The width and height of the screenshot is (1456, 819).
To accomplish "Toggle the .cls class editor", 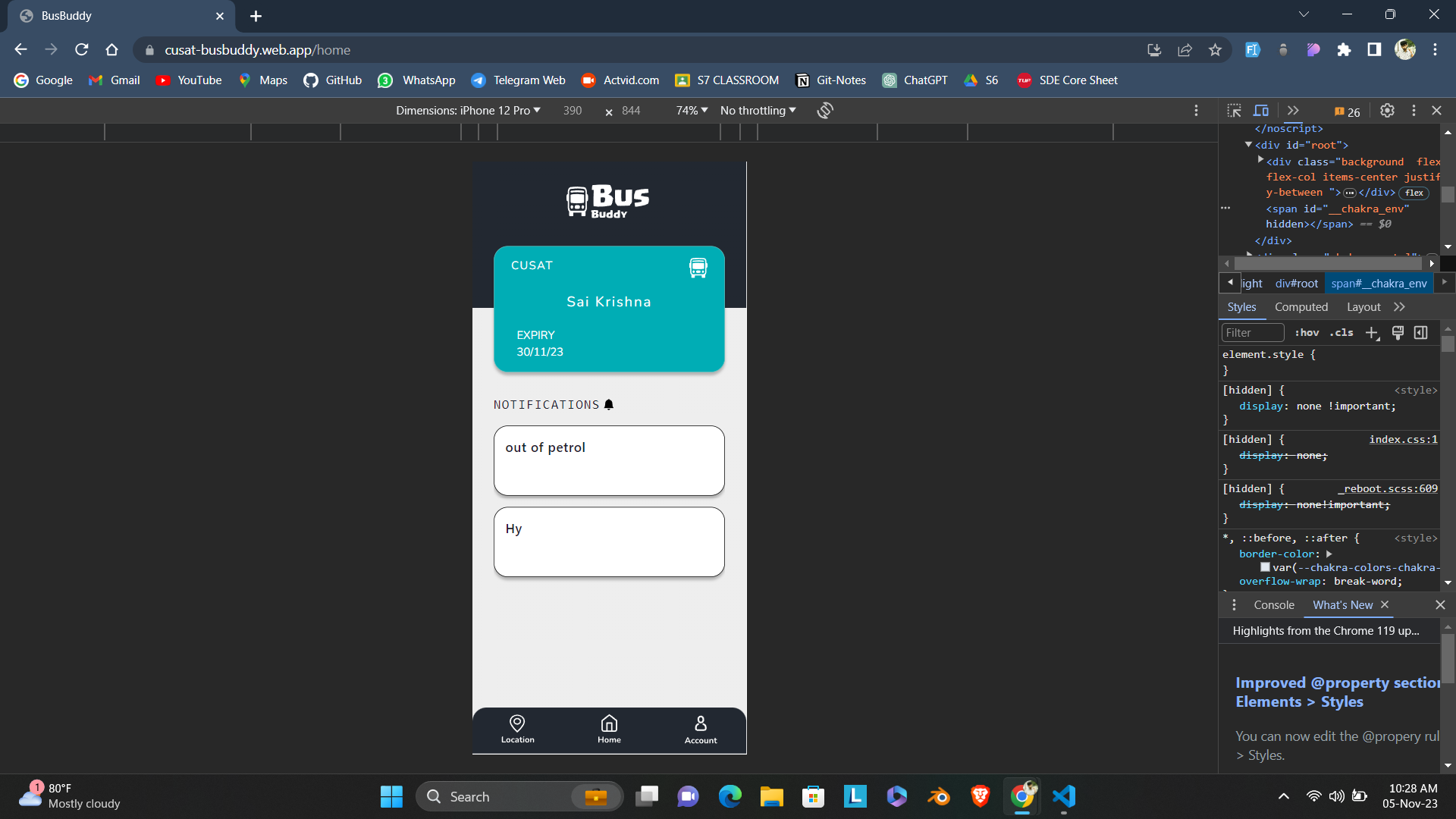I will (1341, 332).
